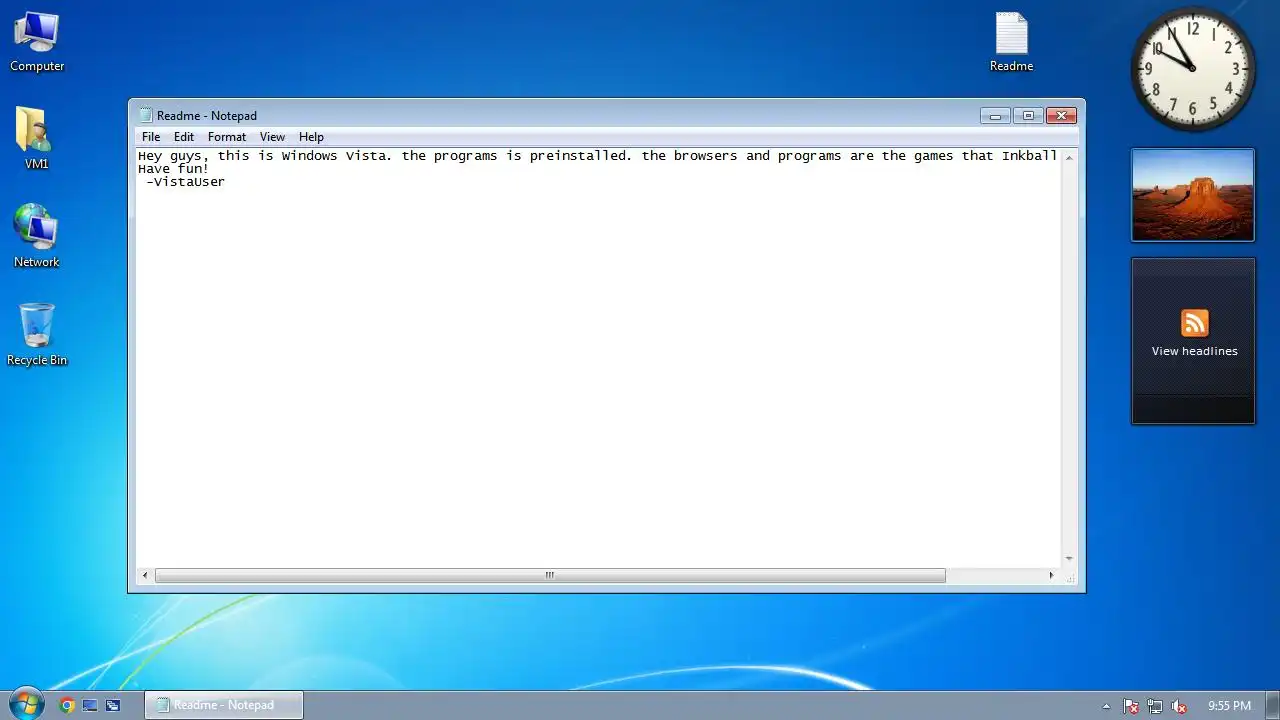Image resolution: width=1280 pixels, height=720 pixels.
Task: Launch Chrome from the taskbar
Action: point(67,705)
